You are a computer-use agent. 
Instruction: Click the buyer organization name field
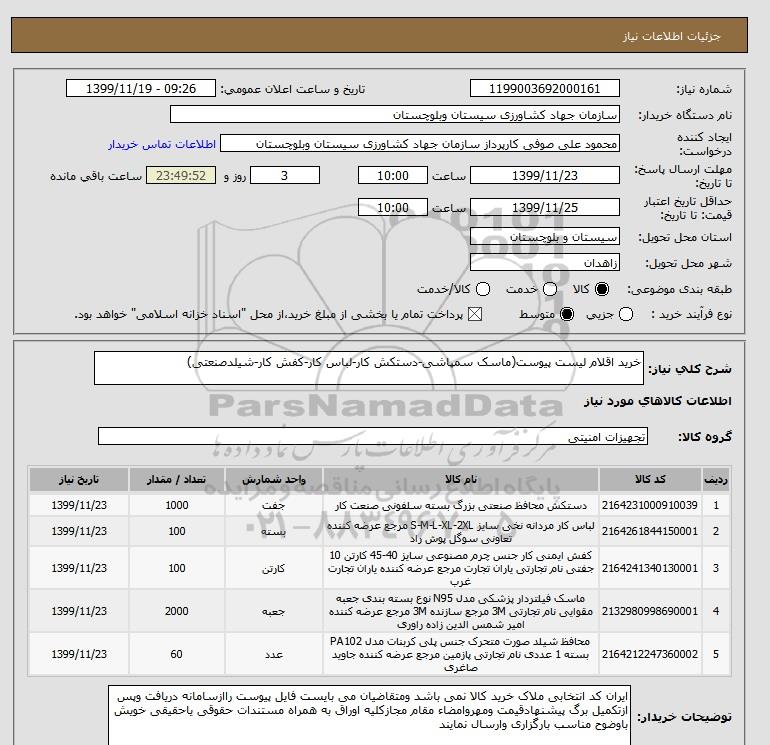pos(395,115)
